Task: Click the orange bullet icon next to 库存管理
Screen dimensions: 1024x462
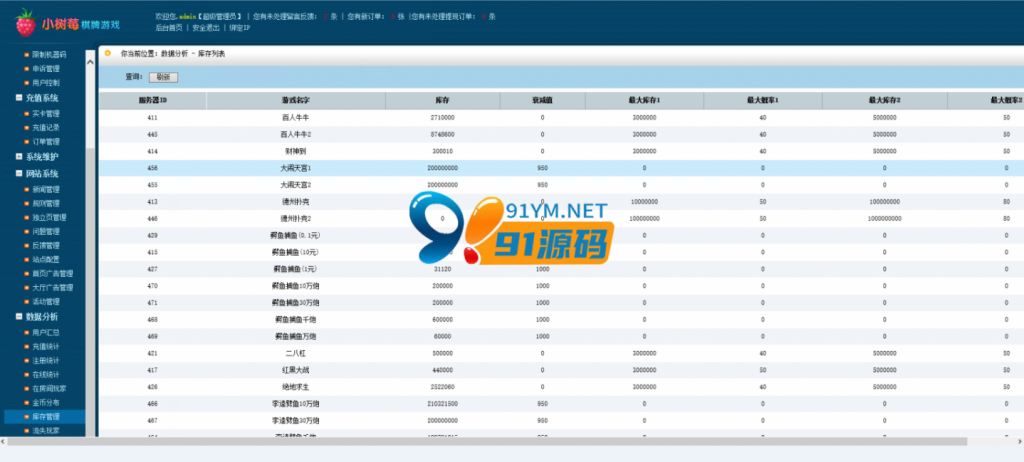Action: tap(27, 416)
